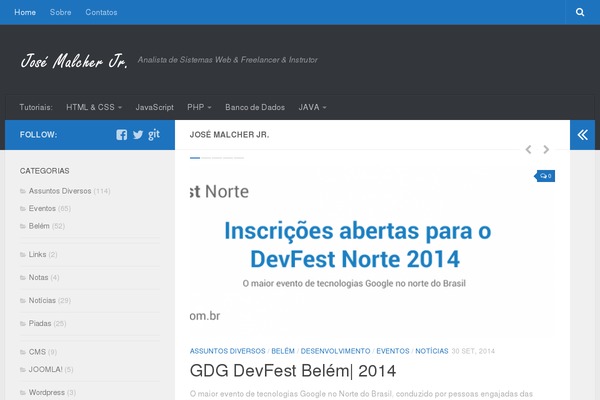Click the ASSUNTOS DIVERSOS post tag
The height and width of the screenshot is (400, 600).
tap(227, 351)
